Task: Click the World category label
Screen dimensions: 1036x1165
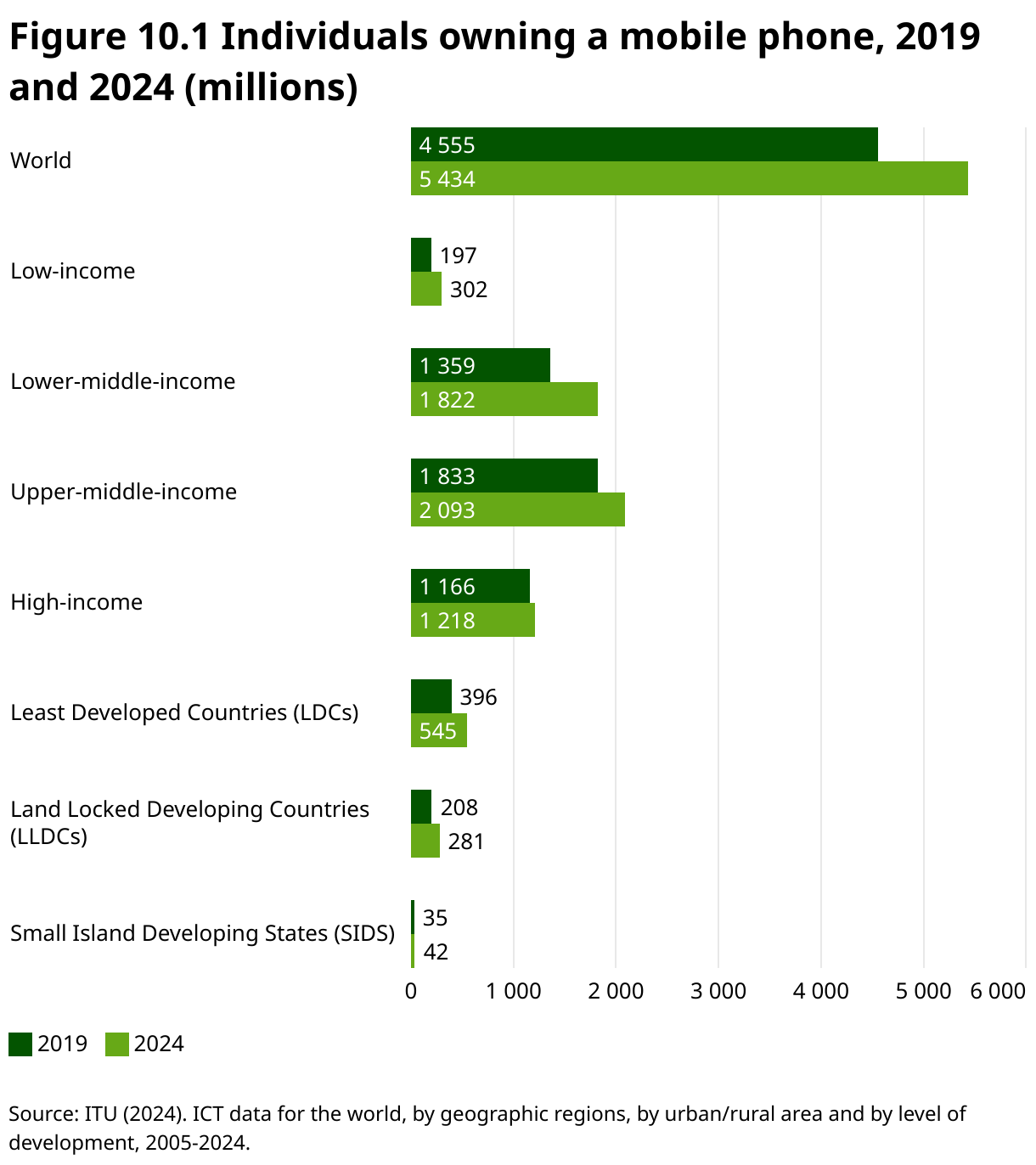Action: pos(40,160)
